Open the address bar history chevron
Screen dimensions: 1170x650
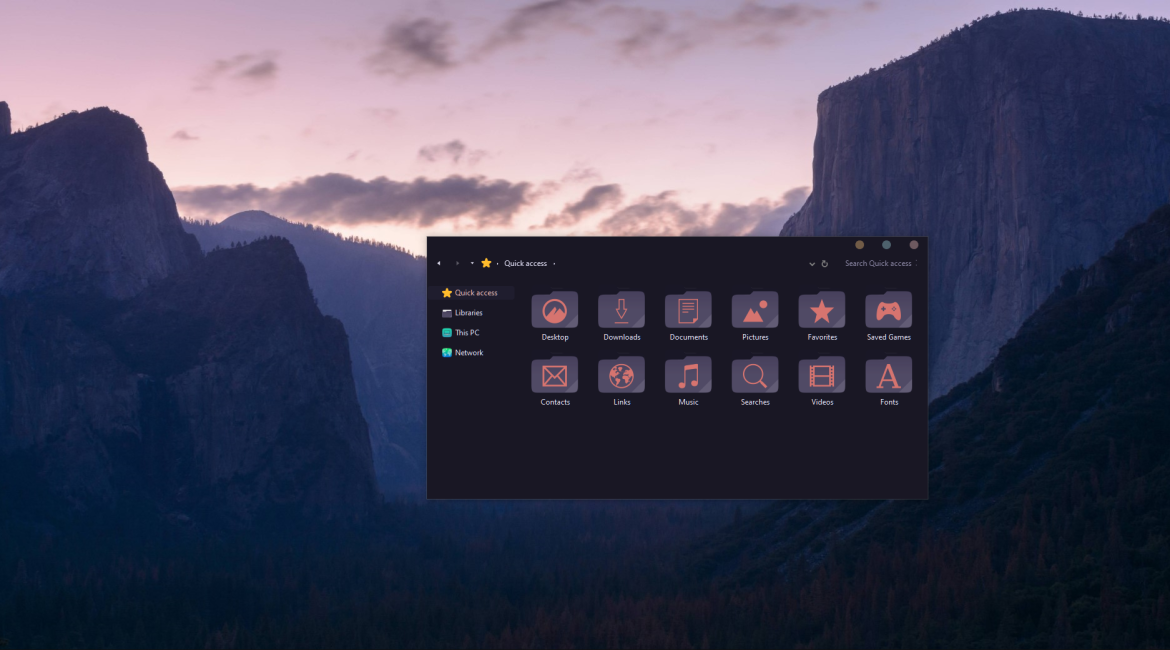coord(812,264)
